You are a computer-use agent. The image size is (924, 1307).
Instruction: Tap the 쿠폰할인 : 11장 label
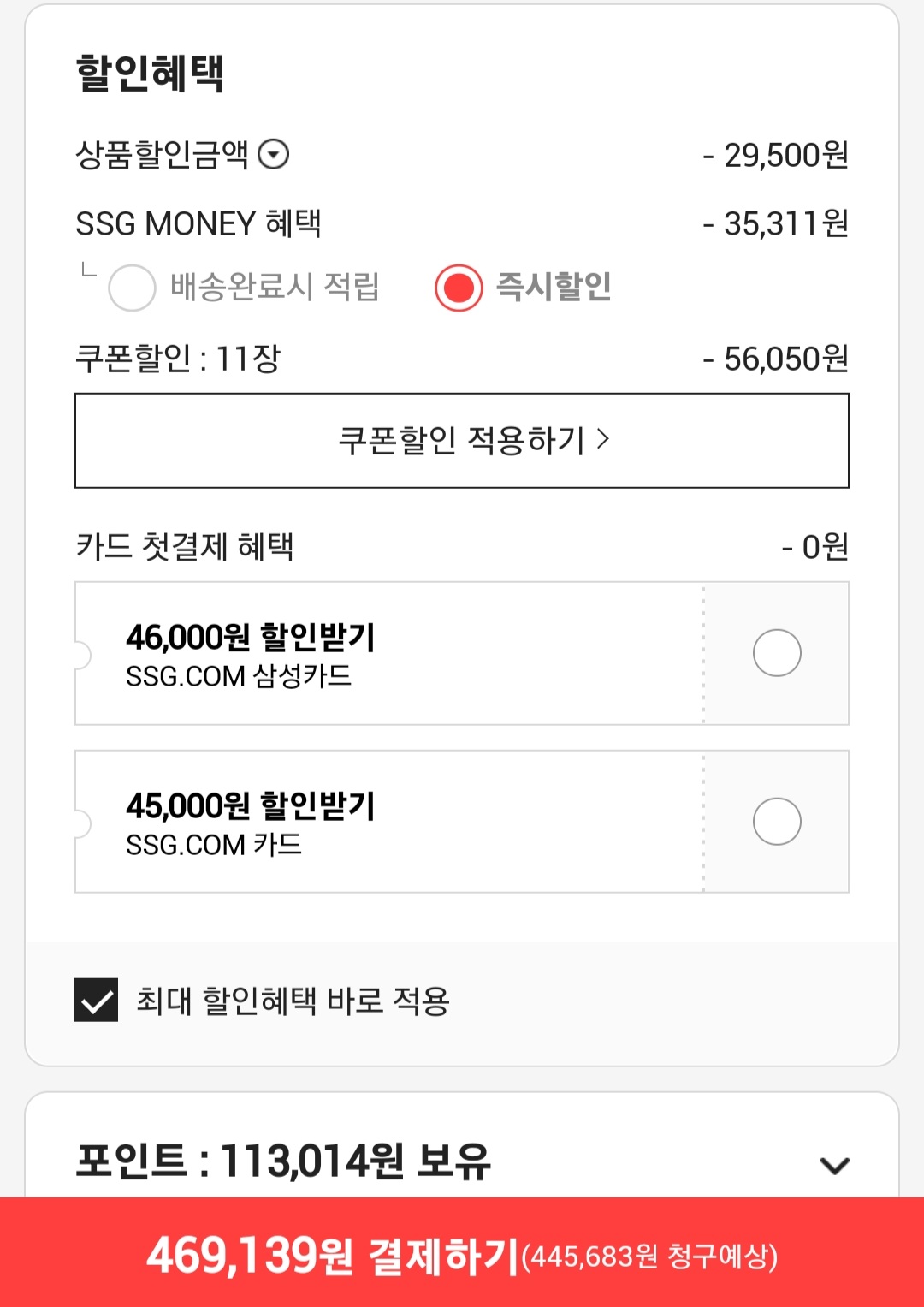pyautogui.click(x=178, y=359)
